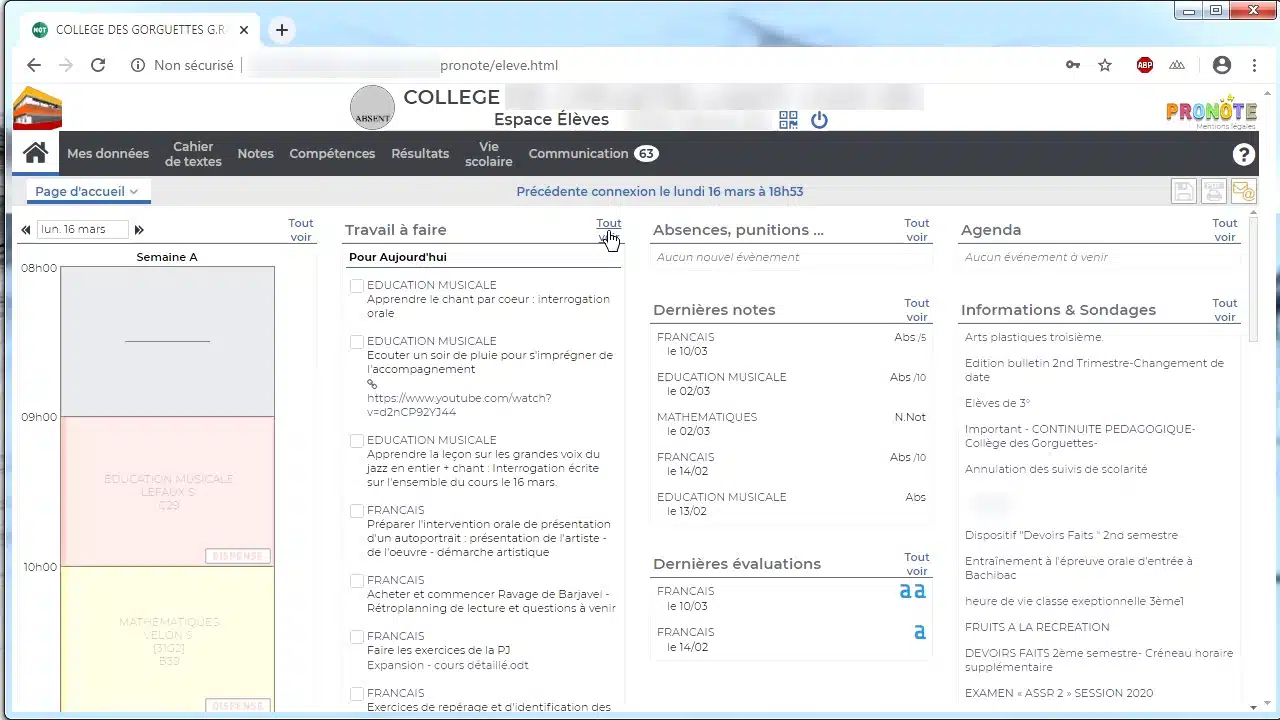Open the Chrome three-dot menu
The width and height of the screenshot is (1280, 720).
(x=1254, y=65)
